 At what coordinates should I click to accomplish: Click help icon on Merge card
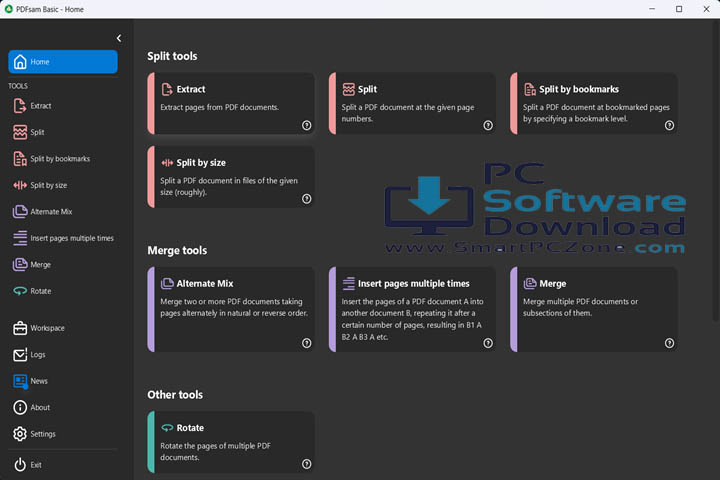click(669, 343)
